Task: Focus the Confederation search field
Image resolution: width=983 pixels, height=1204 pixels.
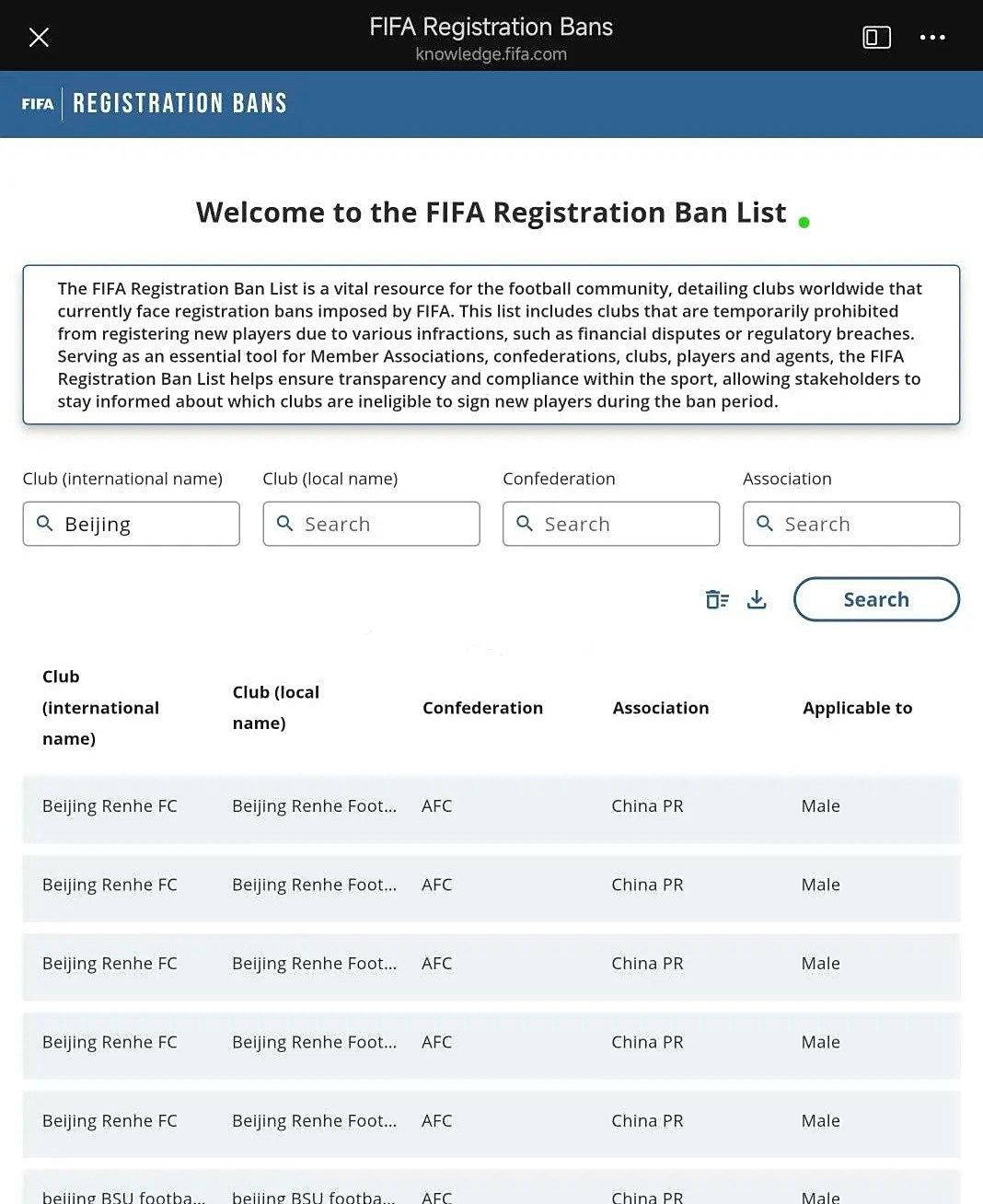Action: (611, 524)
